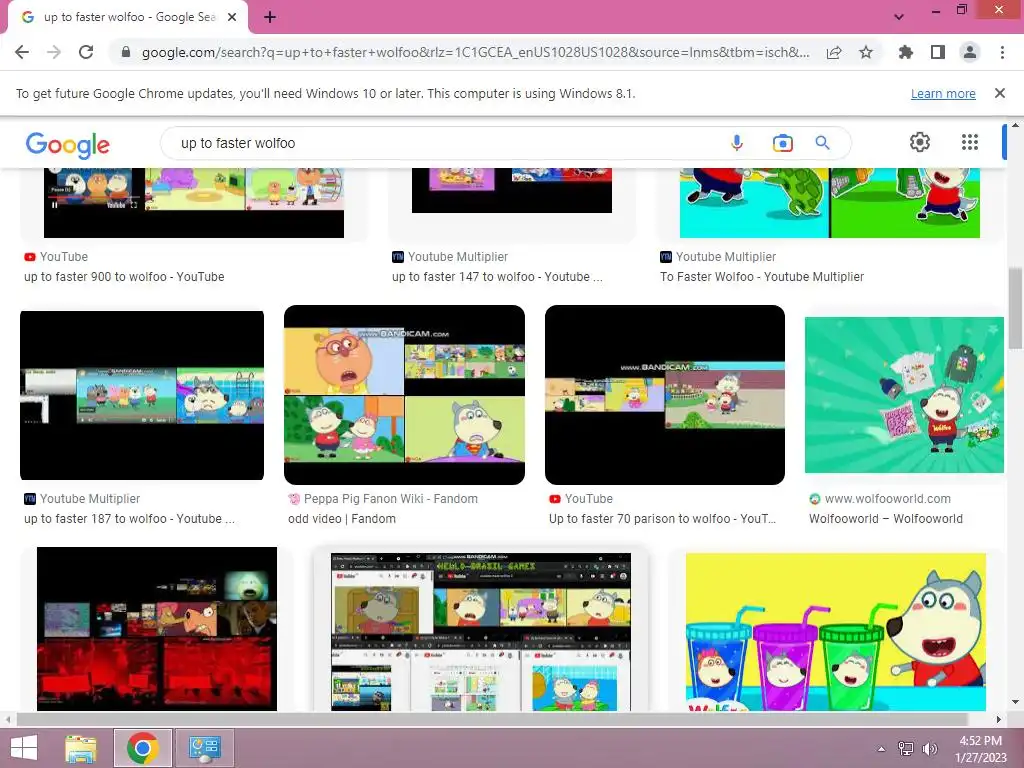The width and height of the screenshot is (1024, 768).
Task: Click the horizontal scrollbar at page bottom
Action: coord(491,719)
